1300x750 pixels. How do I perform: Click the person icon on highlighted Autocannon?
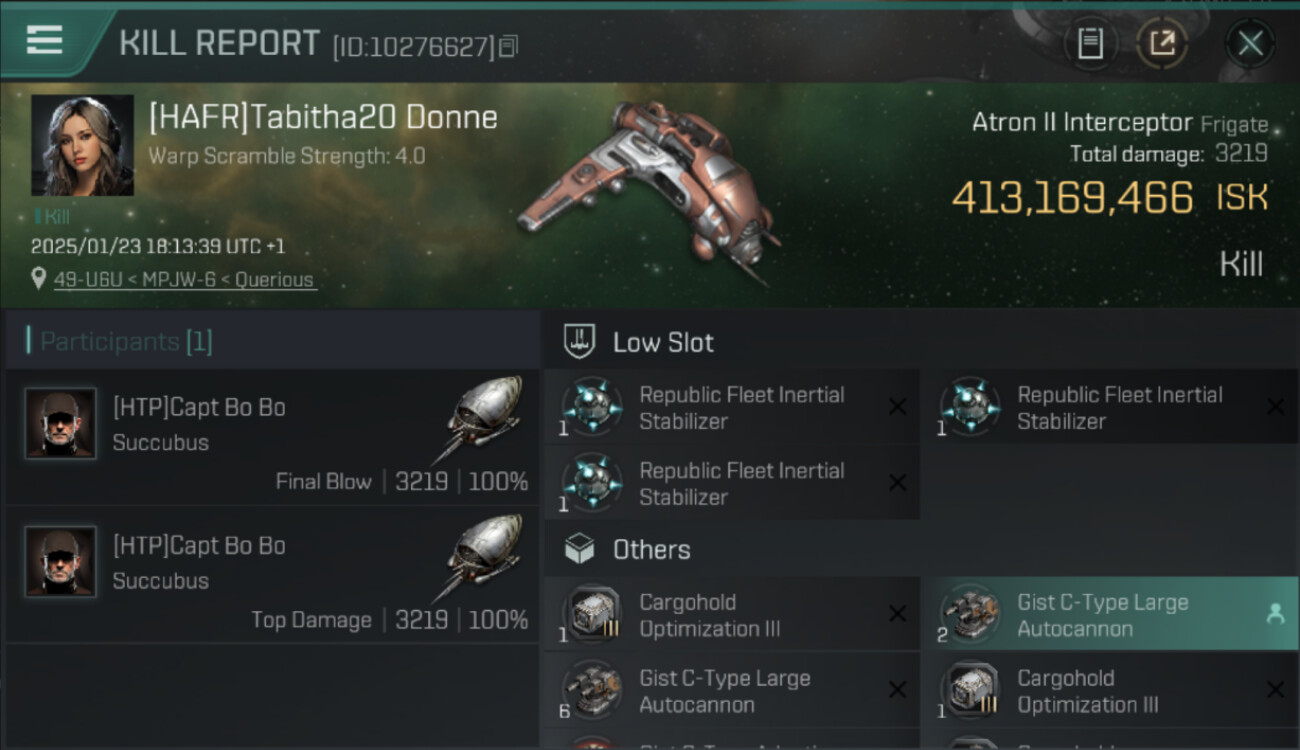[x=1274, y=615]
